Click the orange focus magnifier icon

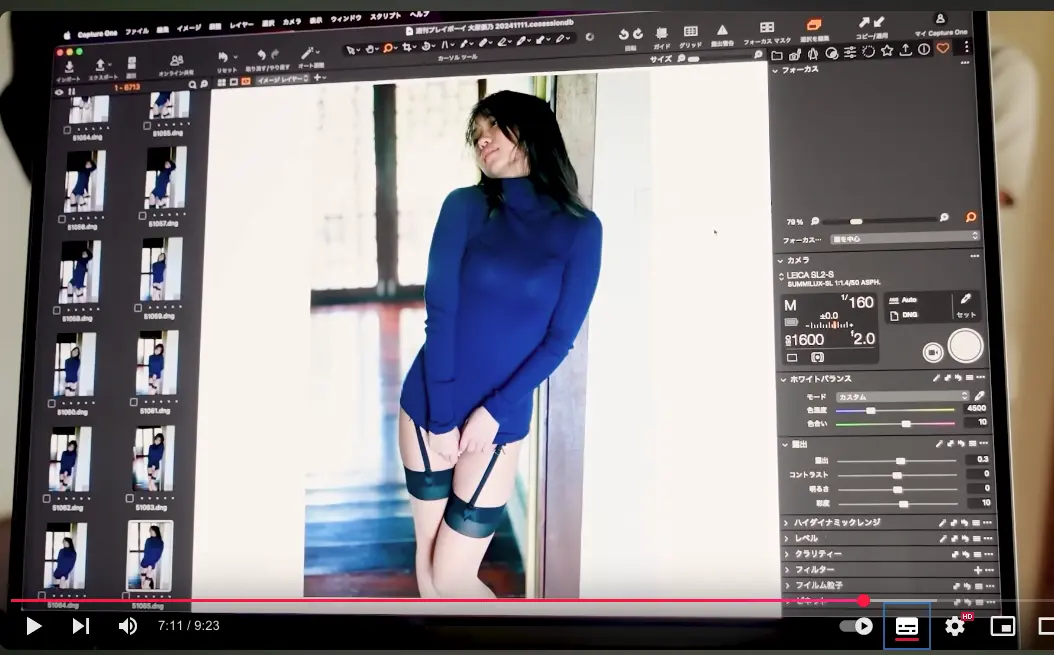click(971, 217)
